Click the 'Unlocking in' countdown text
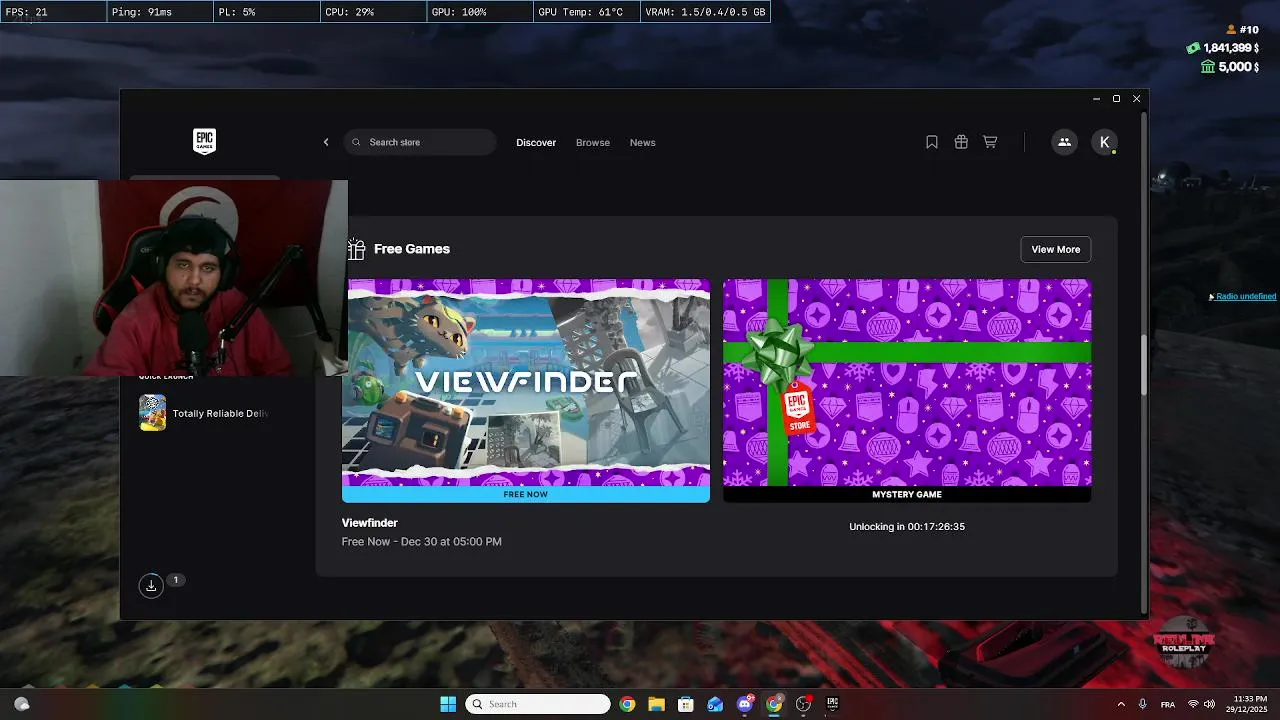 [907, 527]
